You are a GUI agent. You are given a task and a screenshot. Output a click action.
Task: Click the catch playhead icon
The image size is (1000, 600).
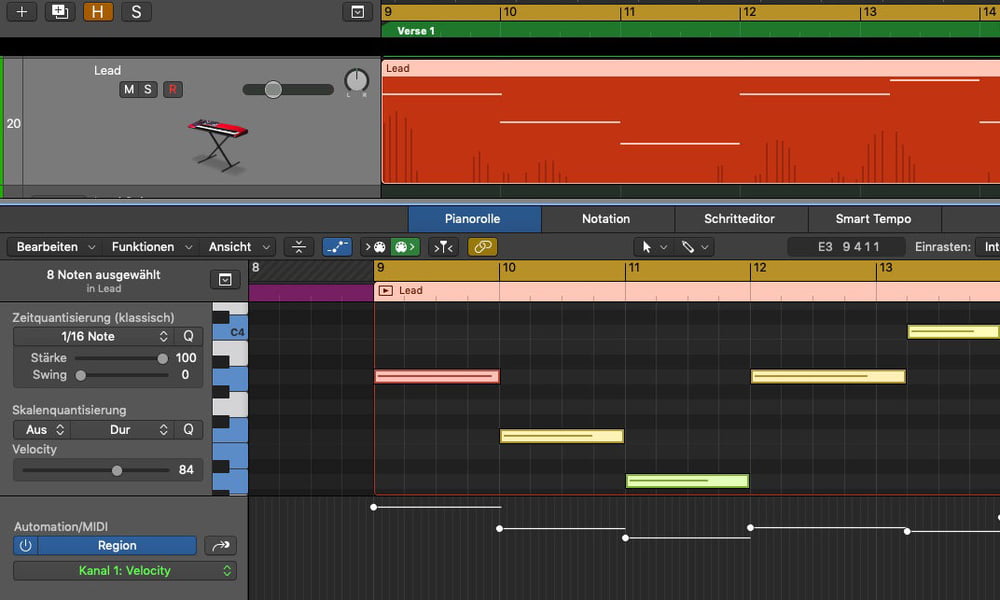click(443, 247)
